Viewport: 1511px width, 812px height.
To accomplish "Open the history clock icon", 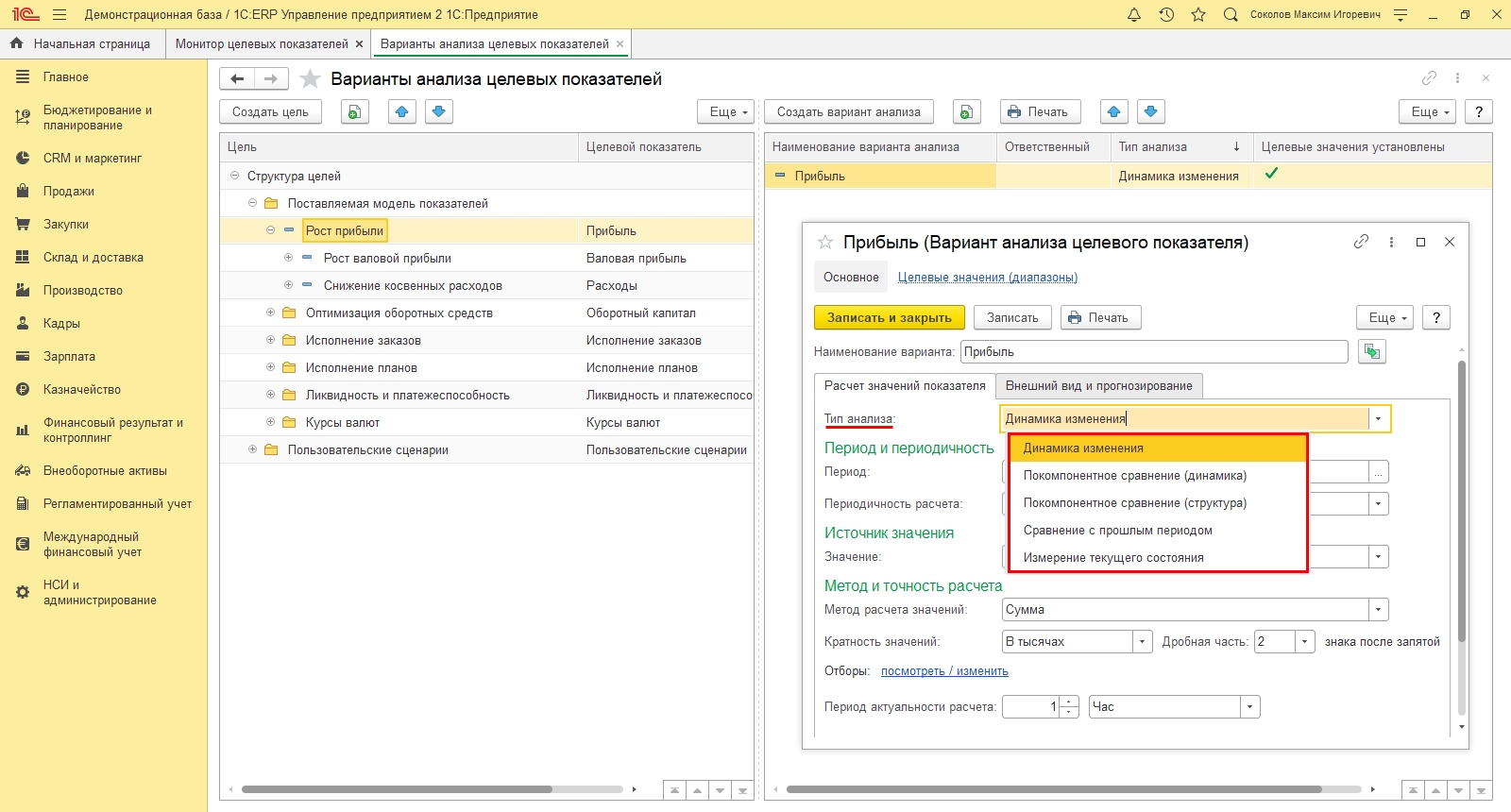I will (x=1166, y=14).
